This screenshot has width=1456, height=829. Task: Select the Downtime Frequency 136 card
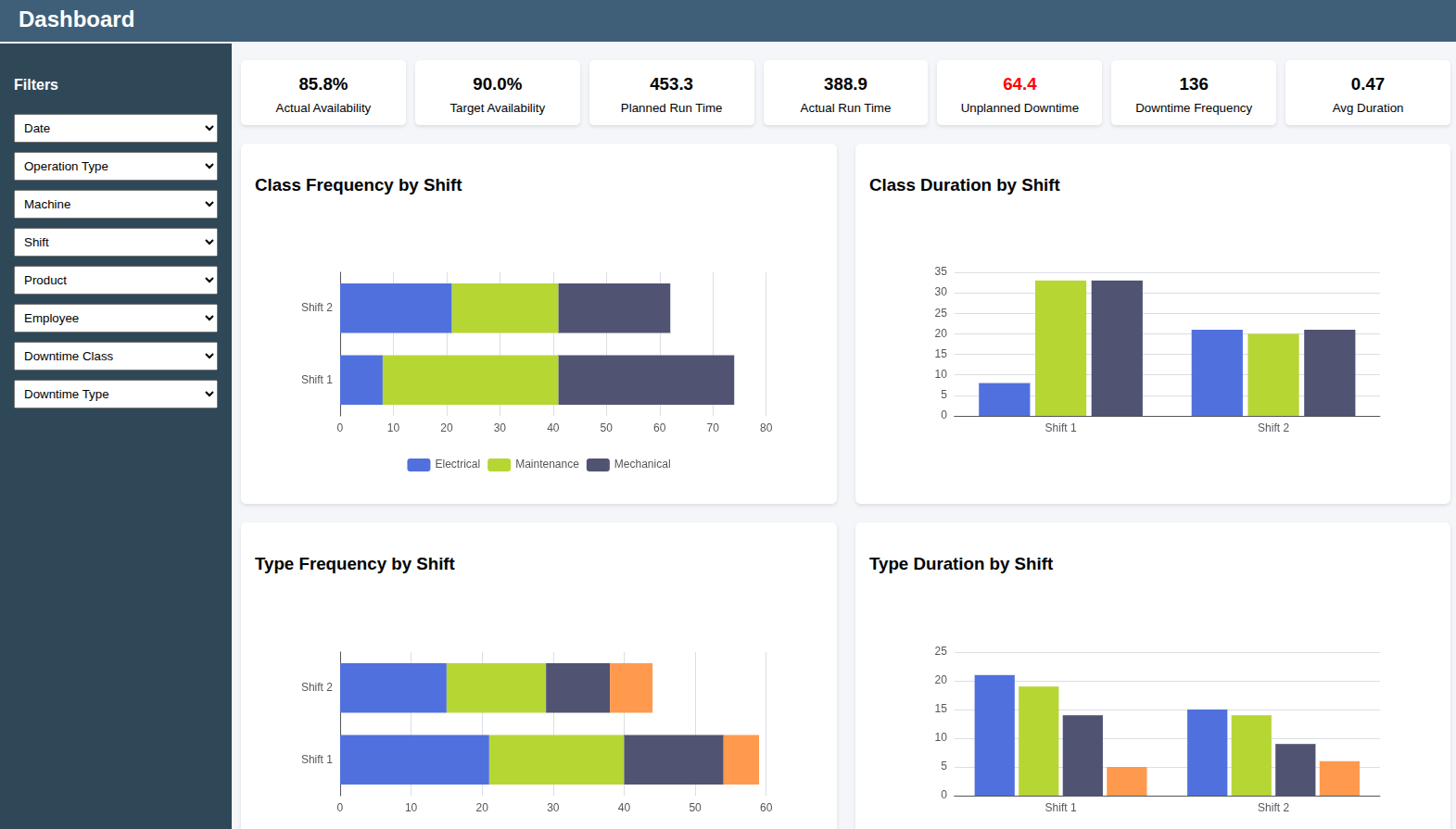coord(1194,94)
